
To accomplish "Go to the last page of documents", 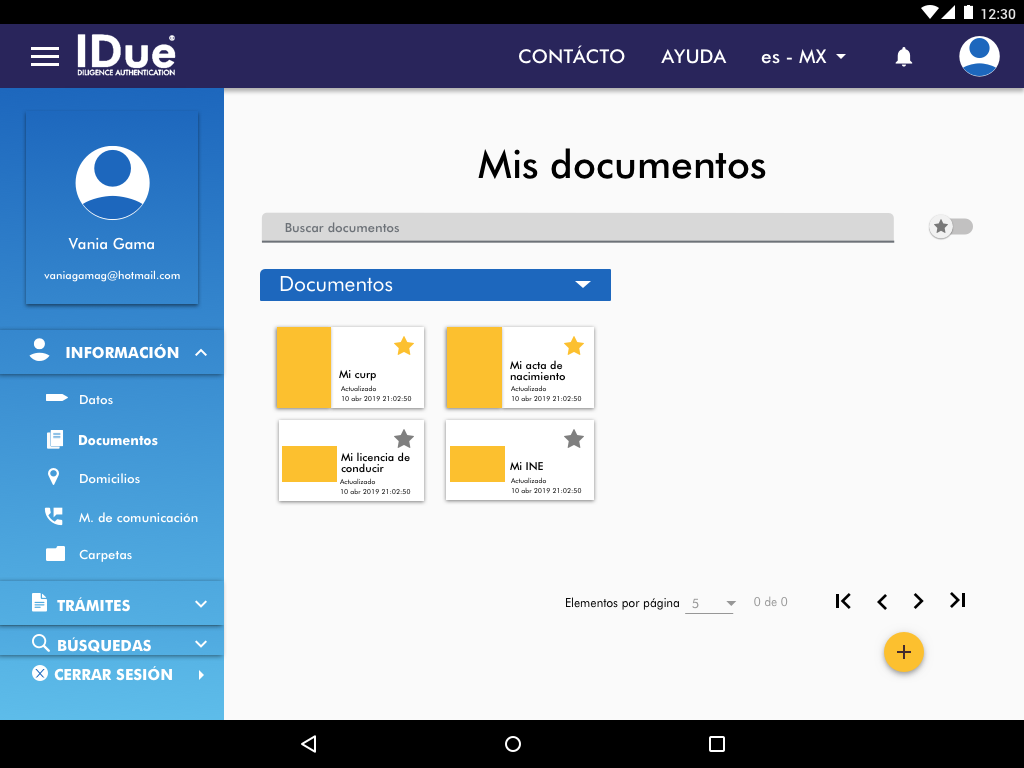I will pyautogui.click(x=957, y=601).
